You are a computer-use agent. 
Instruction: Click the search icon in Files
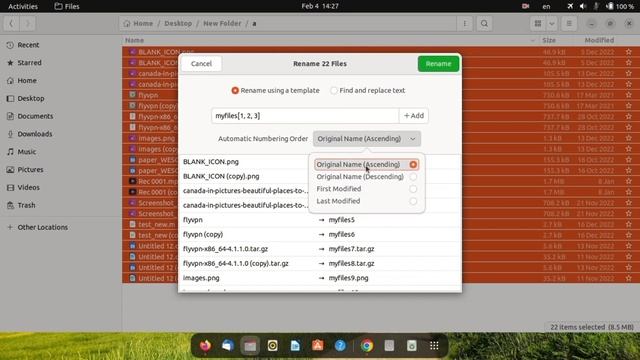pyautogui.click(x=484, y=24)
